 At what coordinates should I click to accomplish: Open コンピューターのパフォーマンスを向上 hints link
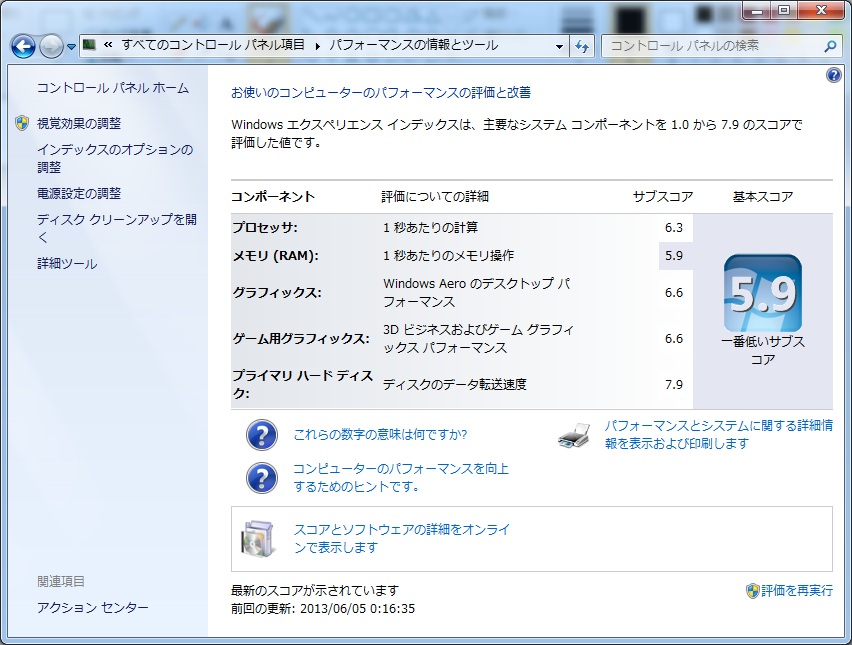click(x=401, y=478)
